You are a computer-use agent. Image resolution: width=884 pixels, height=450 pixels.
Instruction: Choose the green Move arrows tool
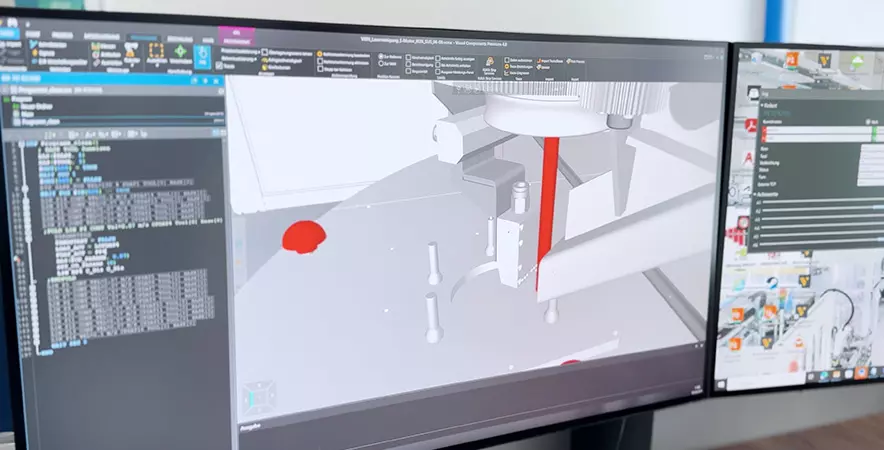click(x=181, y=52)
